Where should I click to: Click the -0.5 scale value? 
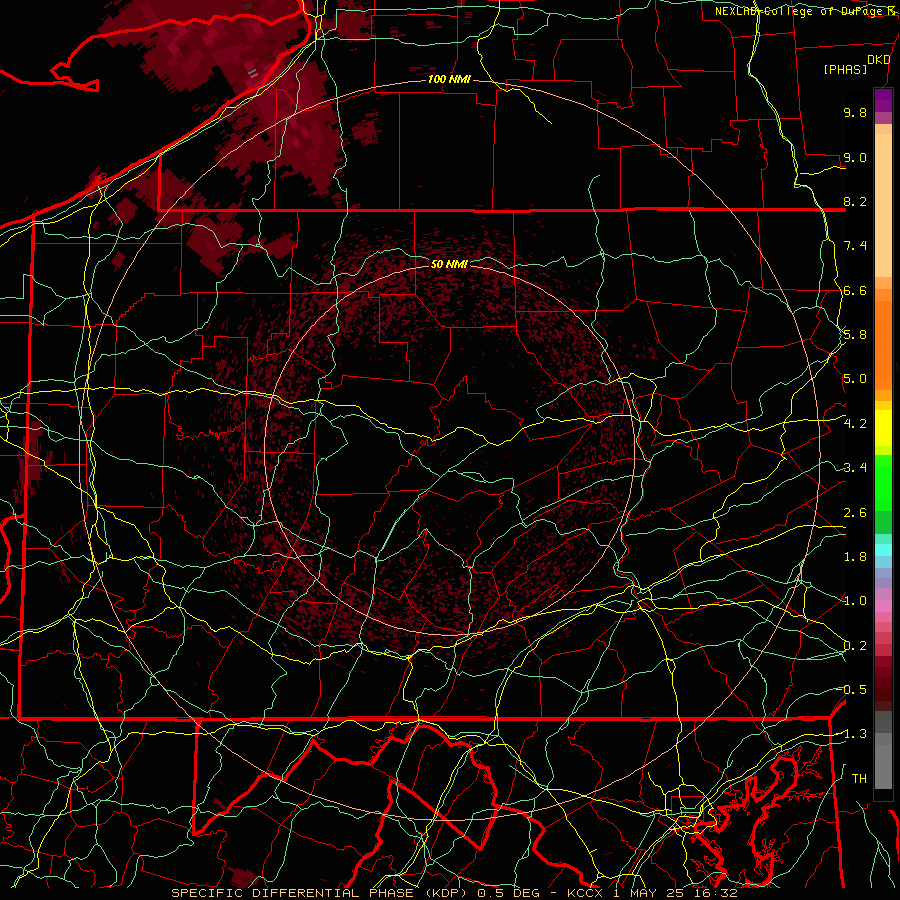tap(852, 690)
